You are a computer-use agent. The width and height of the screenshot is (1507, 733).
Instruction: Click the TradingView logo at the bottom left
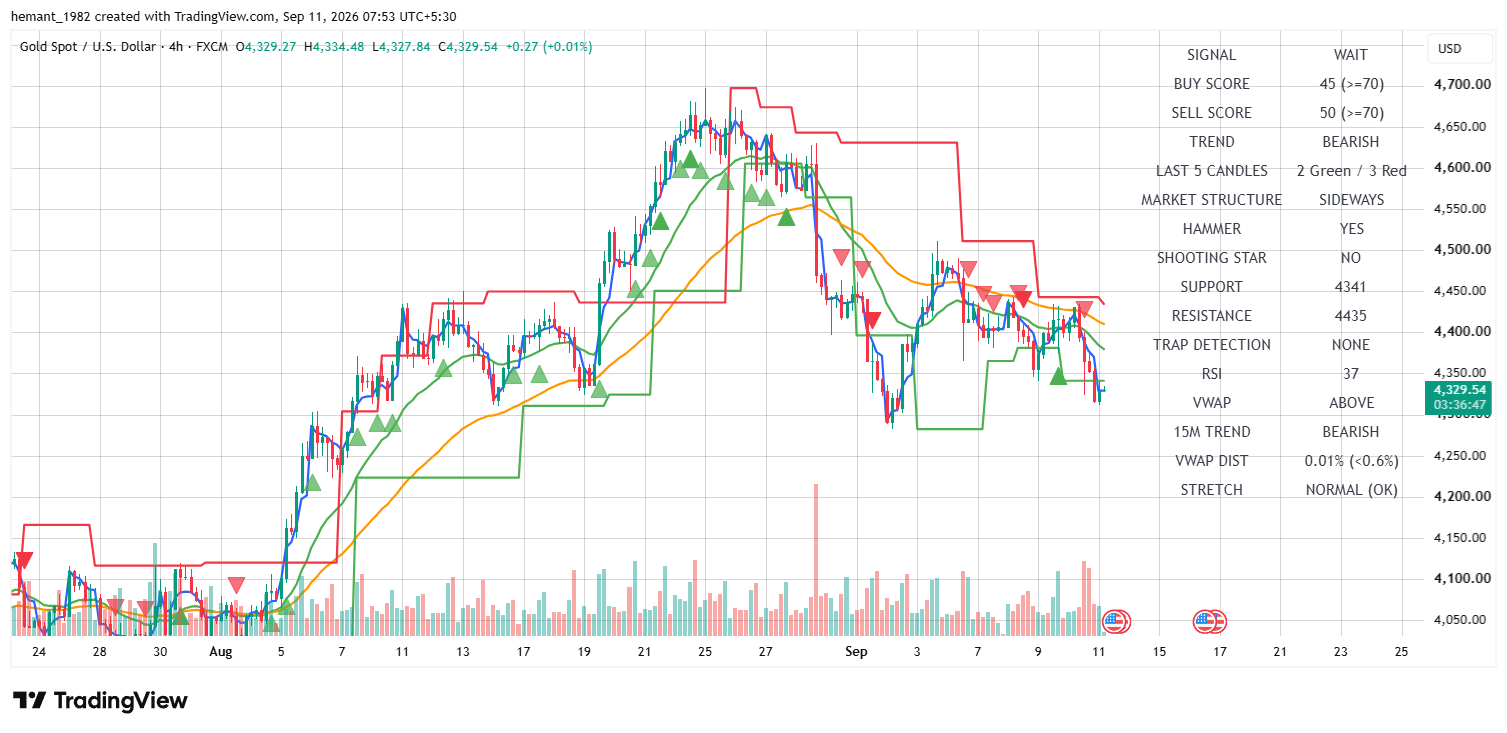tap(100, 700)
